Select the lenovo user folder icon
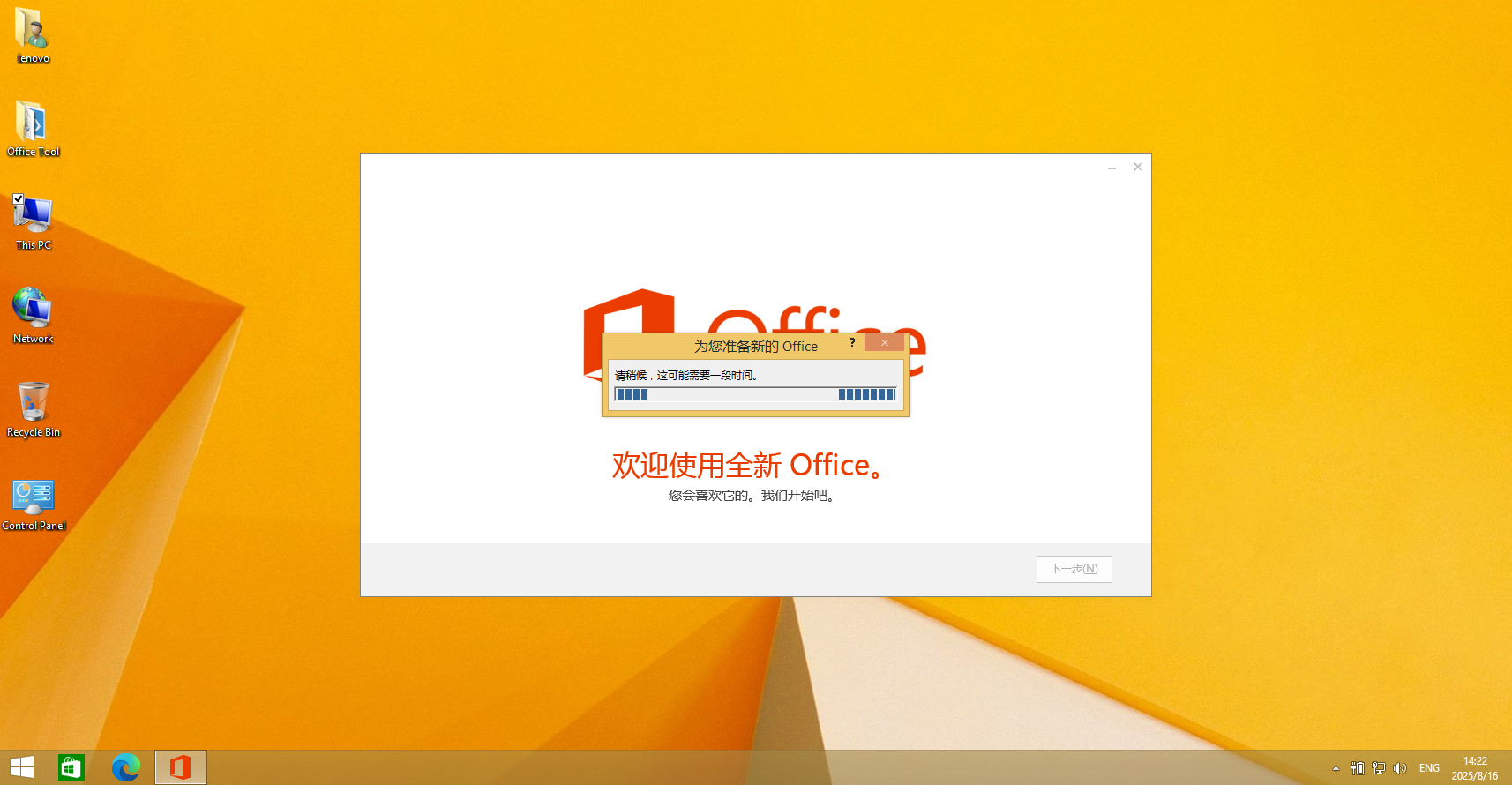 pos(33,35)
